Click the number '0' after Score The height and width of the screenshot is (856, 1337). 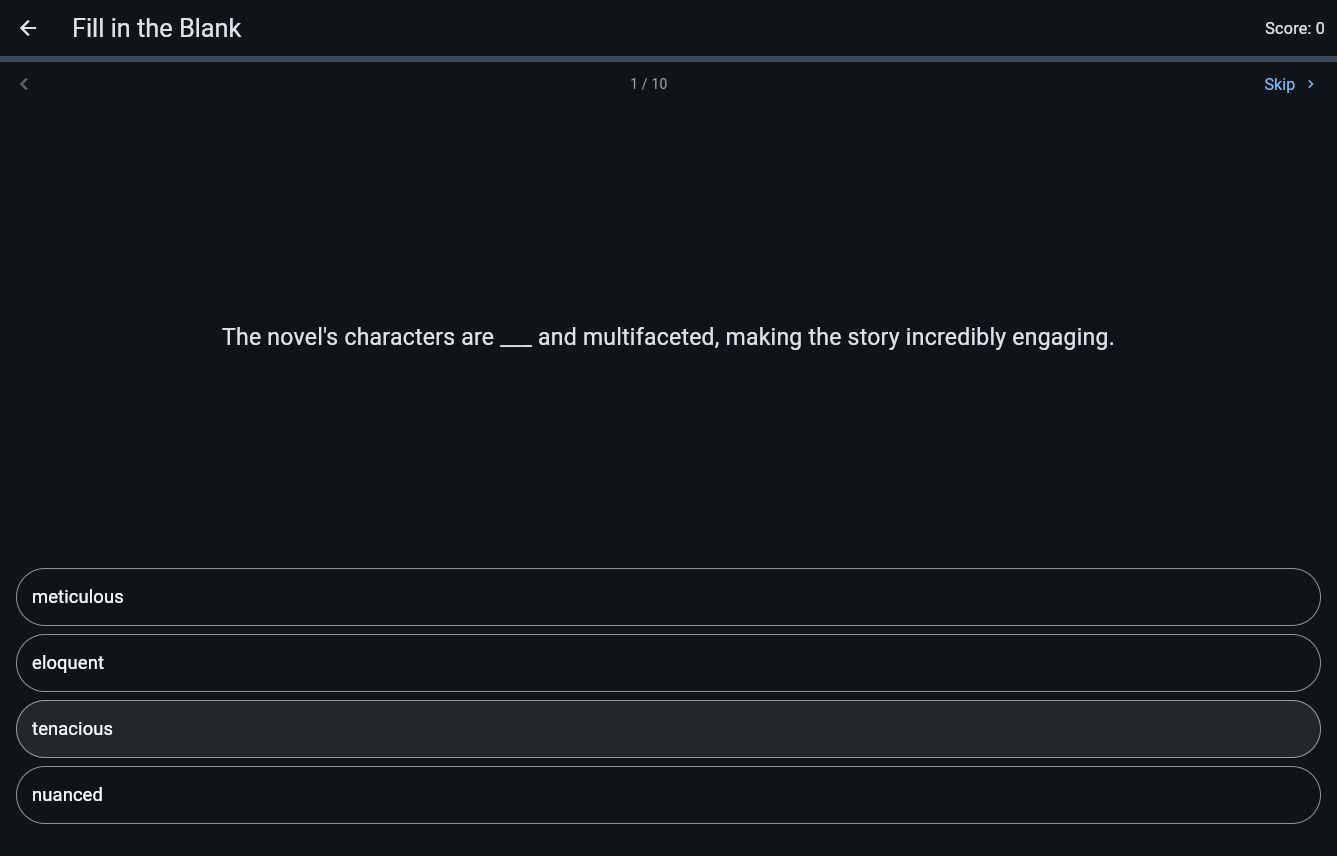(x=1320, y=28)
